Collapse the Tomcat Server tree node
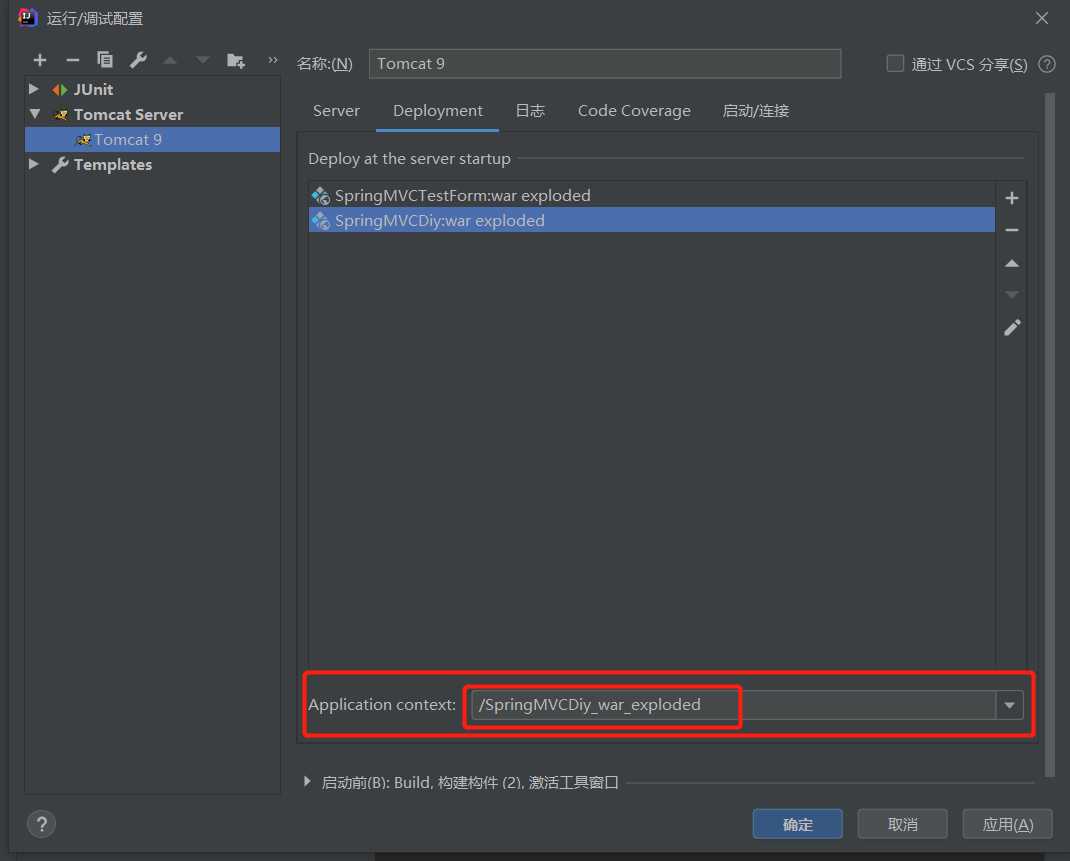This screenshot has height=861, width=1070. [x=35, y=114]
